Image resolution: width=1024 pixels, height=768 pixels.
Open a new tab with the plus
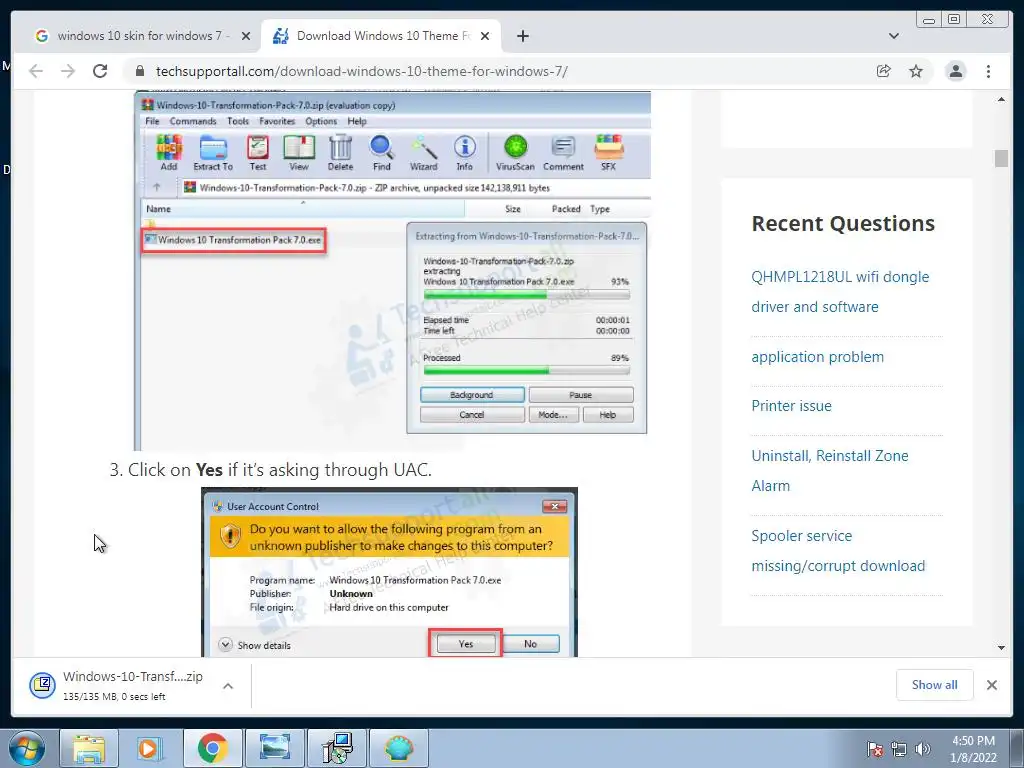click(x=522, y=36)
